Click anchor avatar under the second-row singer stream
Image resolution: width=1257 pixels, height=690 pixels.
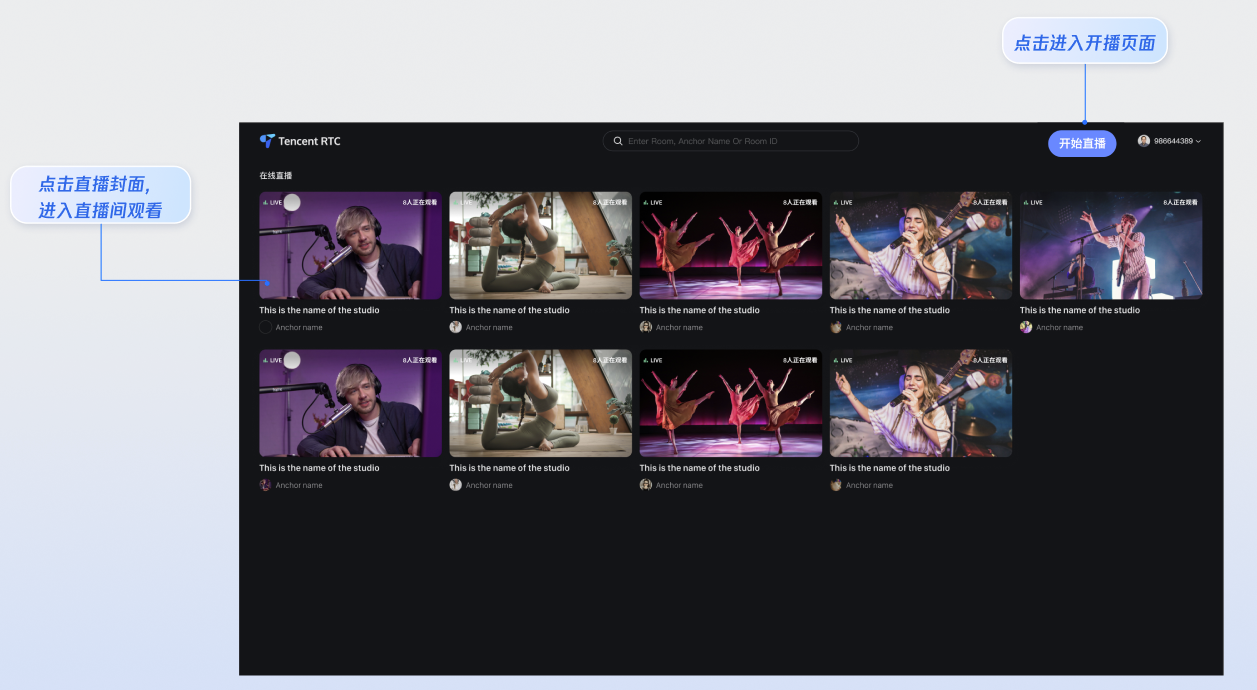[x=836, y=485]
